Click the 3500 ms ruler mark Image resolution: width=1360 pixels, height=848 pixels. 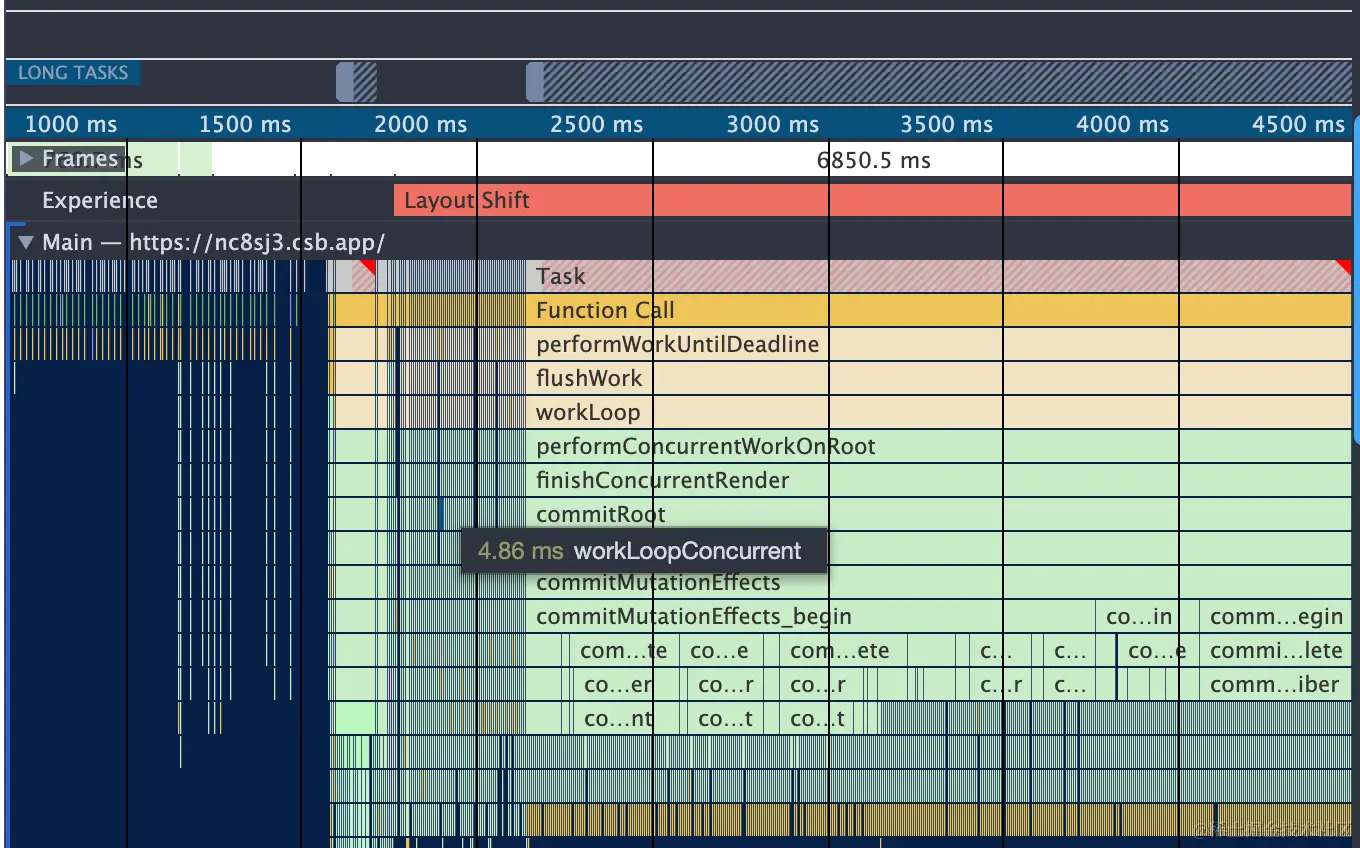coord(947,124)
